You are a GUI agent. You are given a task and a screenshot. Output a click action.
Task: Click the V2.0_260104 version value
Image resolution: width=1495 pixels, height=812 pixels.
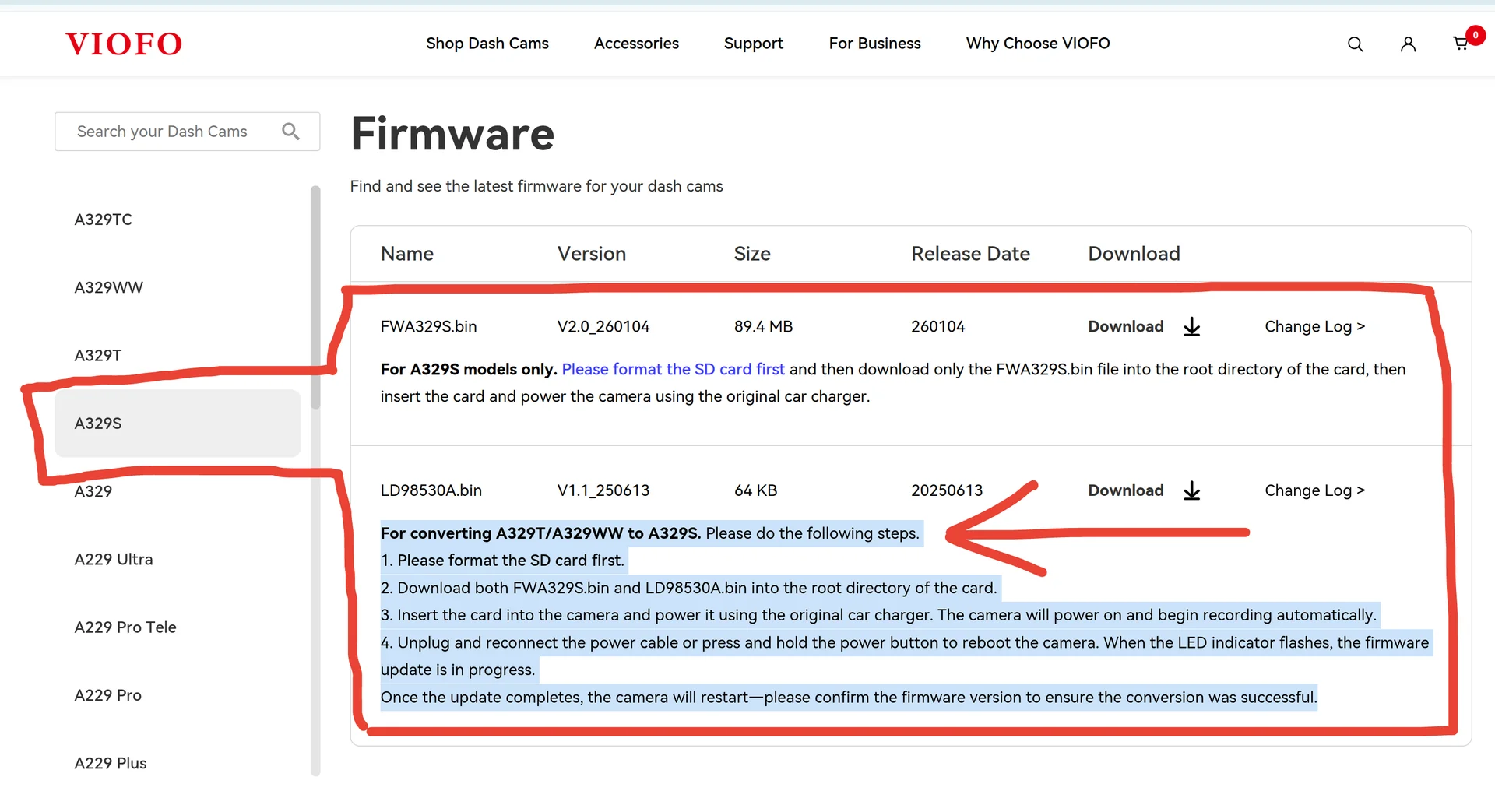(x=603, y=327)
